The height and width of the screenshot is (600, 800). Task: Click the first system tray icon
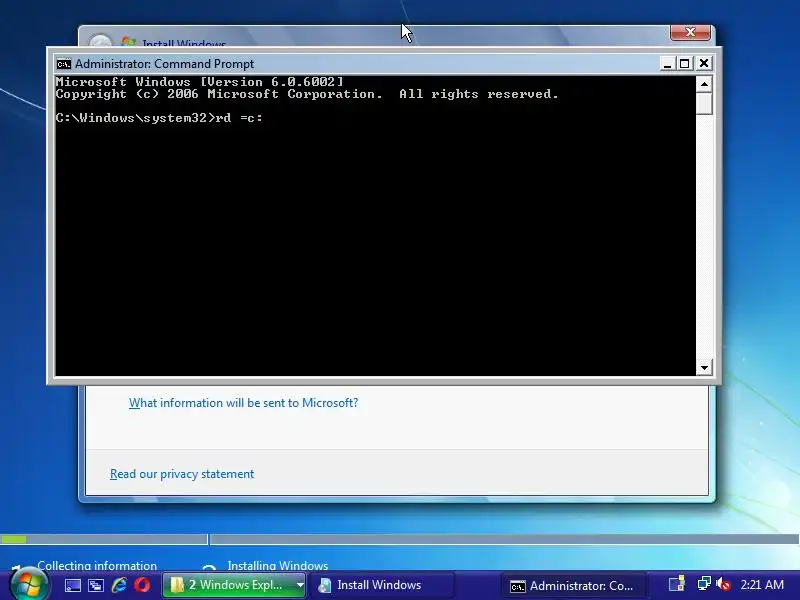[x=677, y=584]
